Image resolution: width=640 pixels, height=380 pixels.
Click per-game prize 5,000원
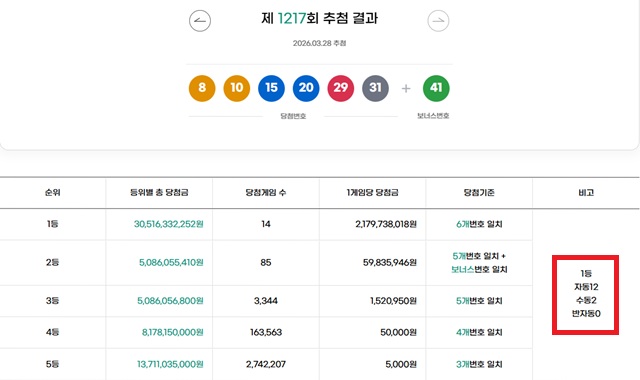[401, 364]
